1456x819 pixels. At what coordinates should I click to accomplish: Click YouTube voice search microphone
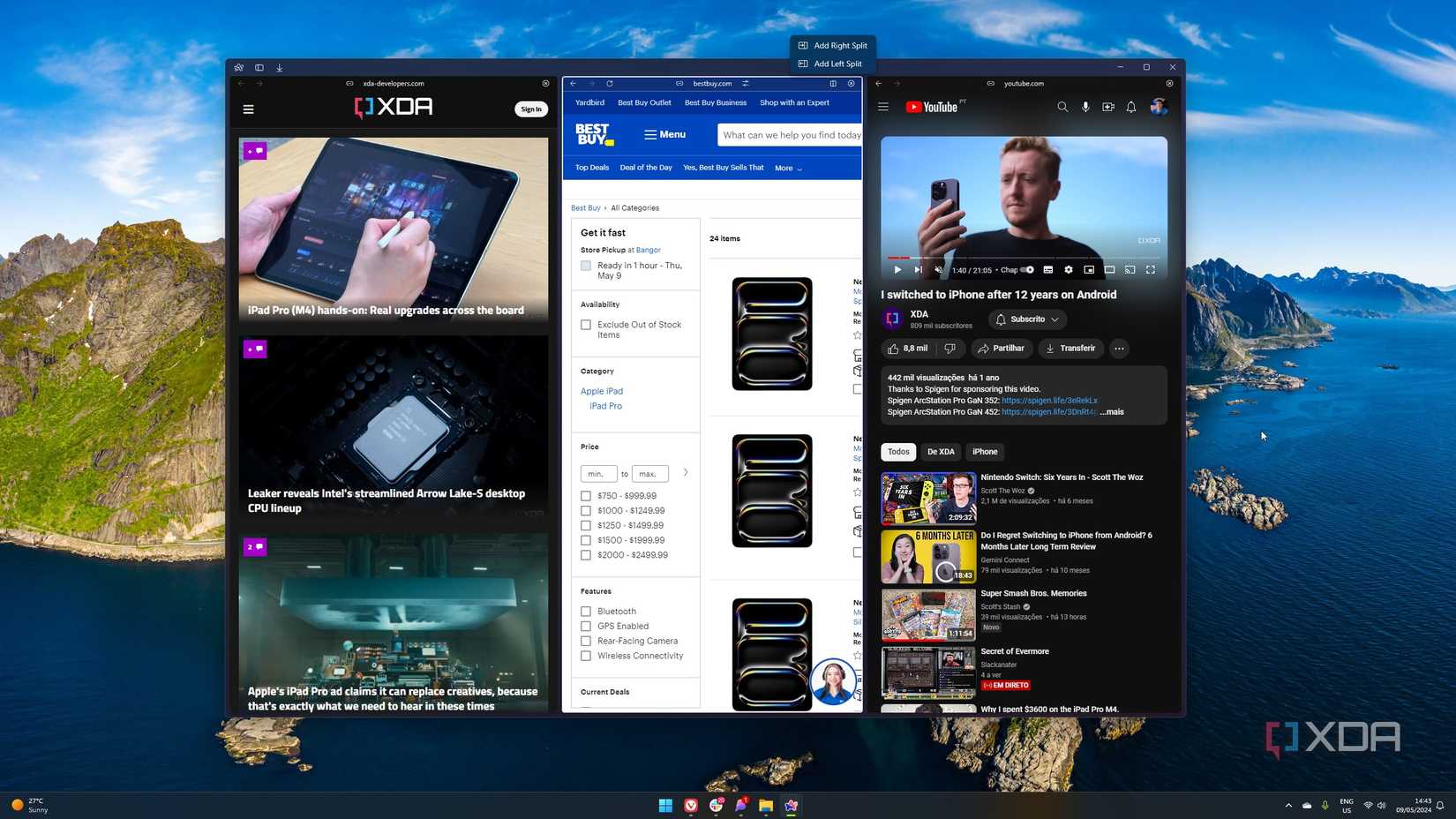[1085, 107]
